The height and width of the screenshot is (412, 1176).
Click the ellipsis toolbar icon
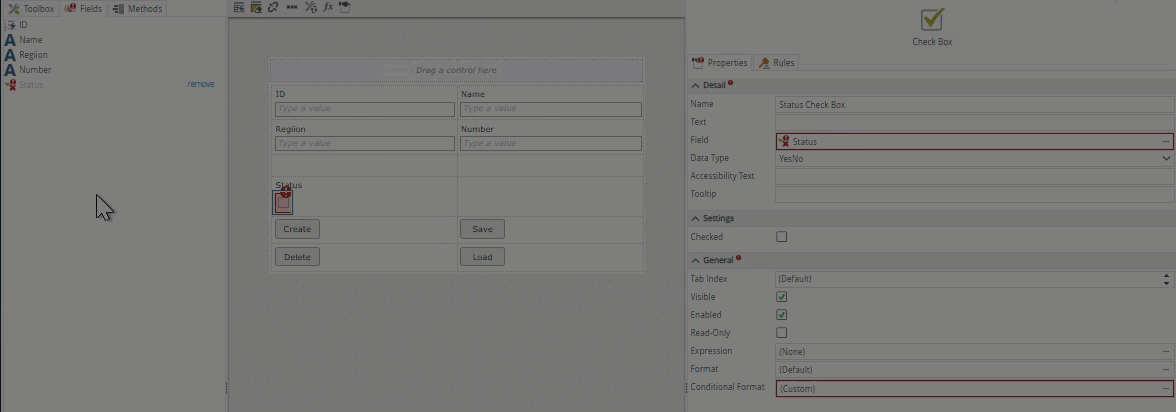tap(291, 7)
